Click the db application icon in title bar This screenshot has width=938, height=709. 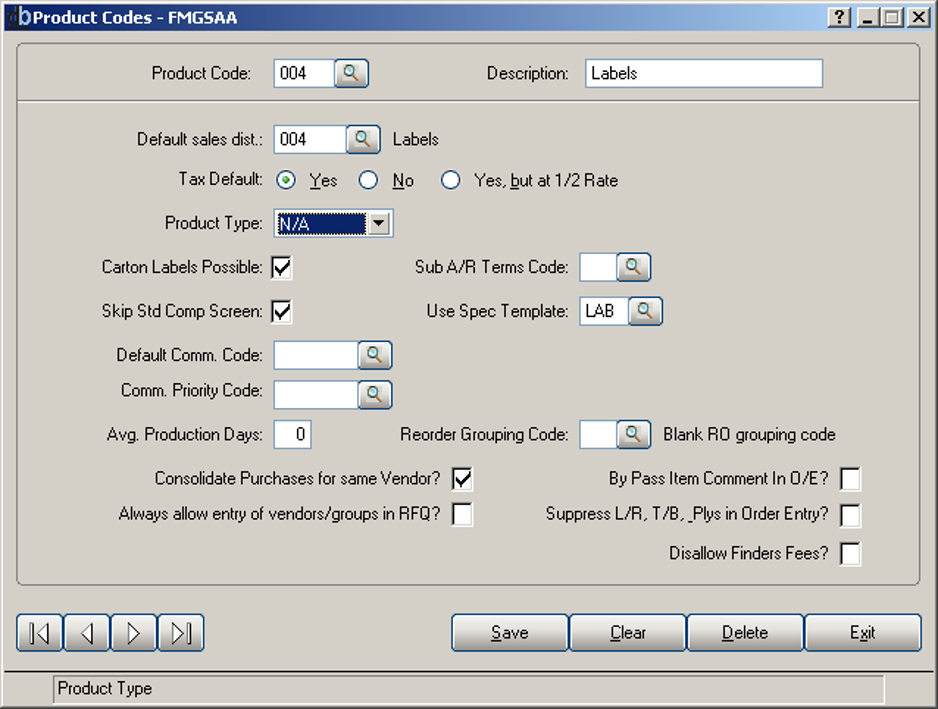click(x=19, y=17)
